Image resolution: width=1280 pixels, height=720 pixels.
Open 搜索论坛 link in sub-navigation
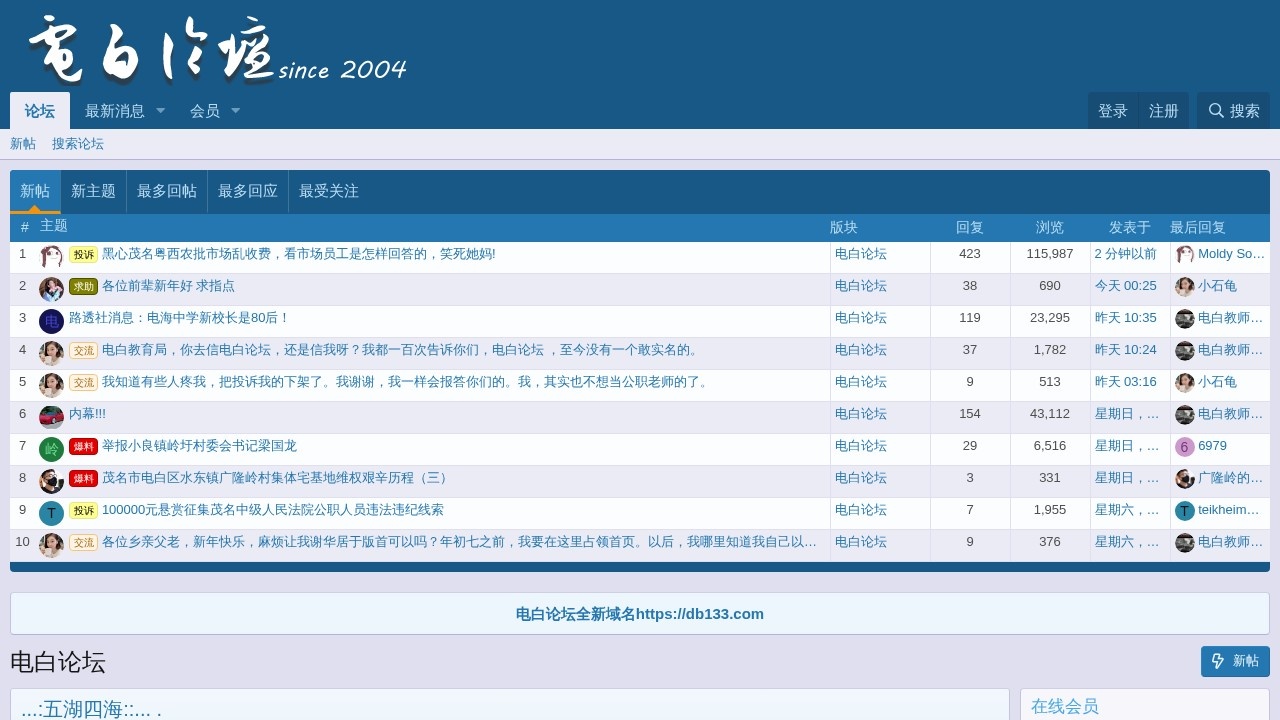coord(78,144)
